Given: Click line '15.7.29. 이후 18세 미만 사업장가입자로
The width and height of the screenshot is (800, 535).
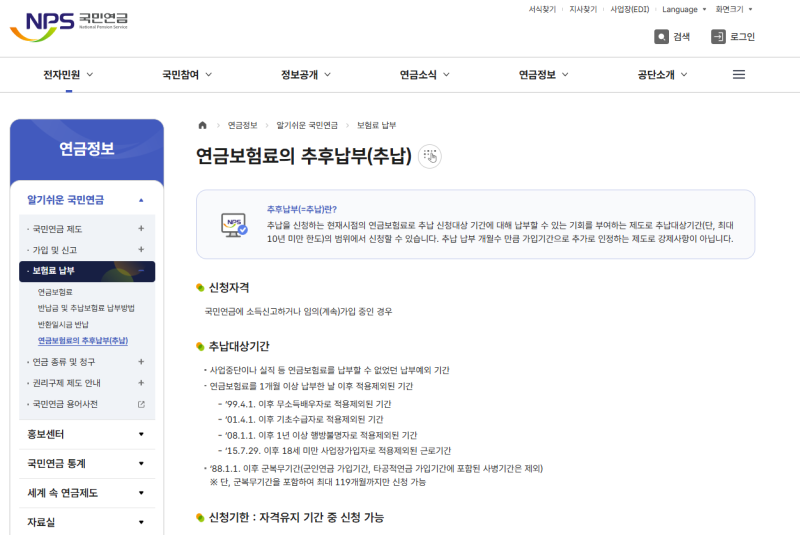Looking at the screenshot, I should coord(338,450).
